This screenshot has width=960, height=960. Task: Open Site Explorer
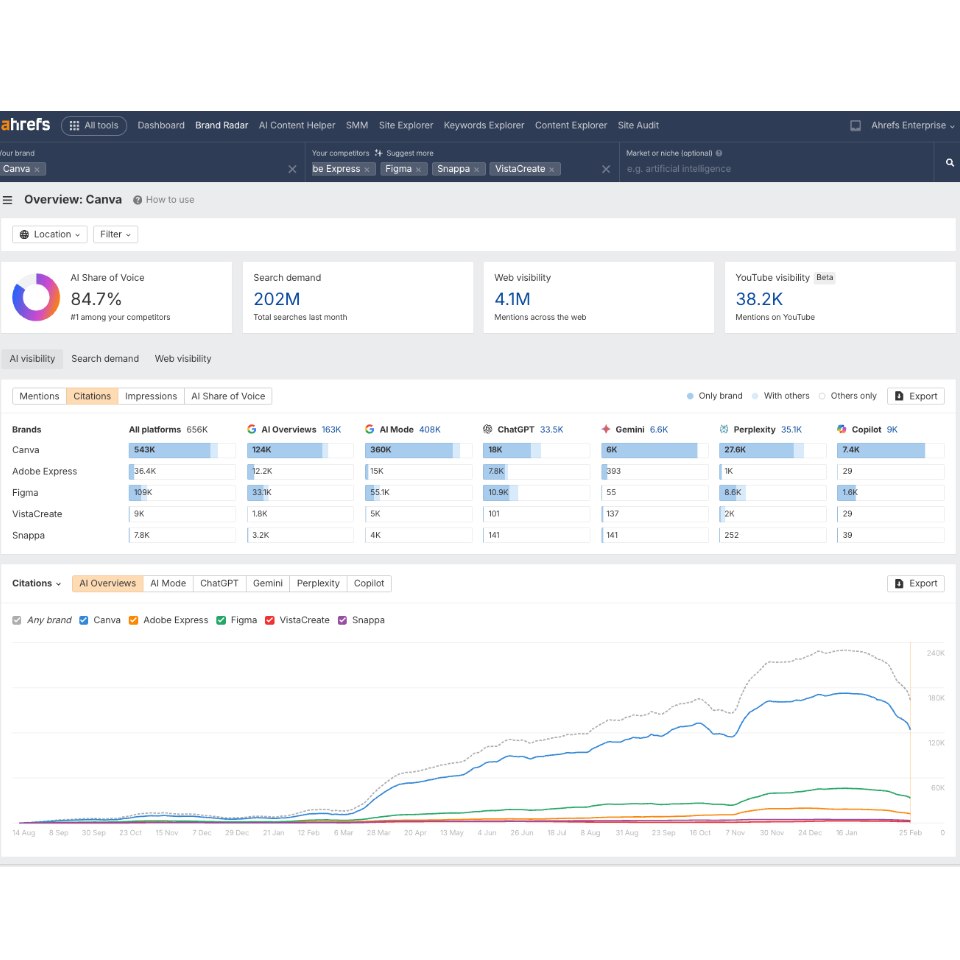point(406,126)
